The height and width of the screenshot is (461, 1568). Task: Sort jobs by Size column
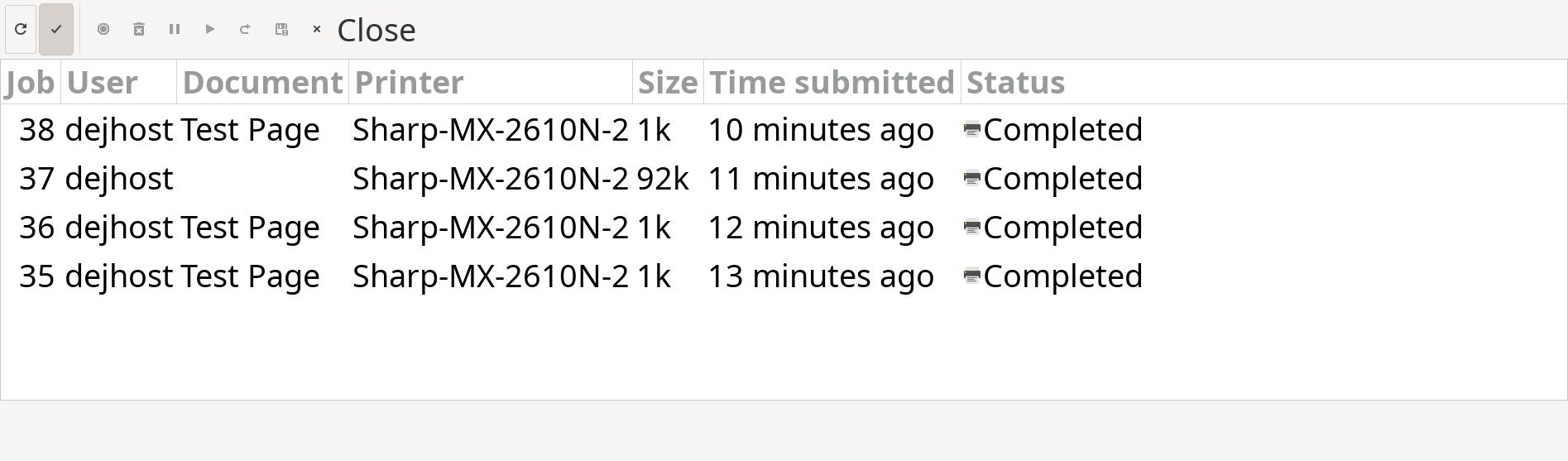668,82
